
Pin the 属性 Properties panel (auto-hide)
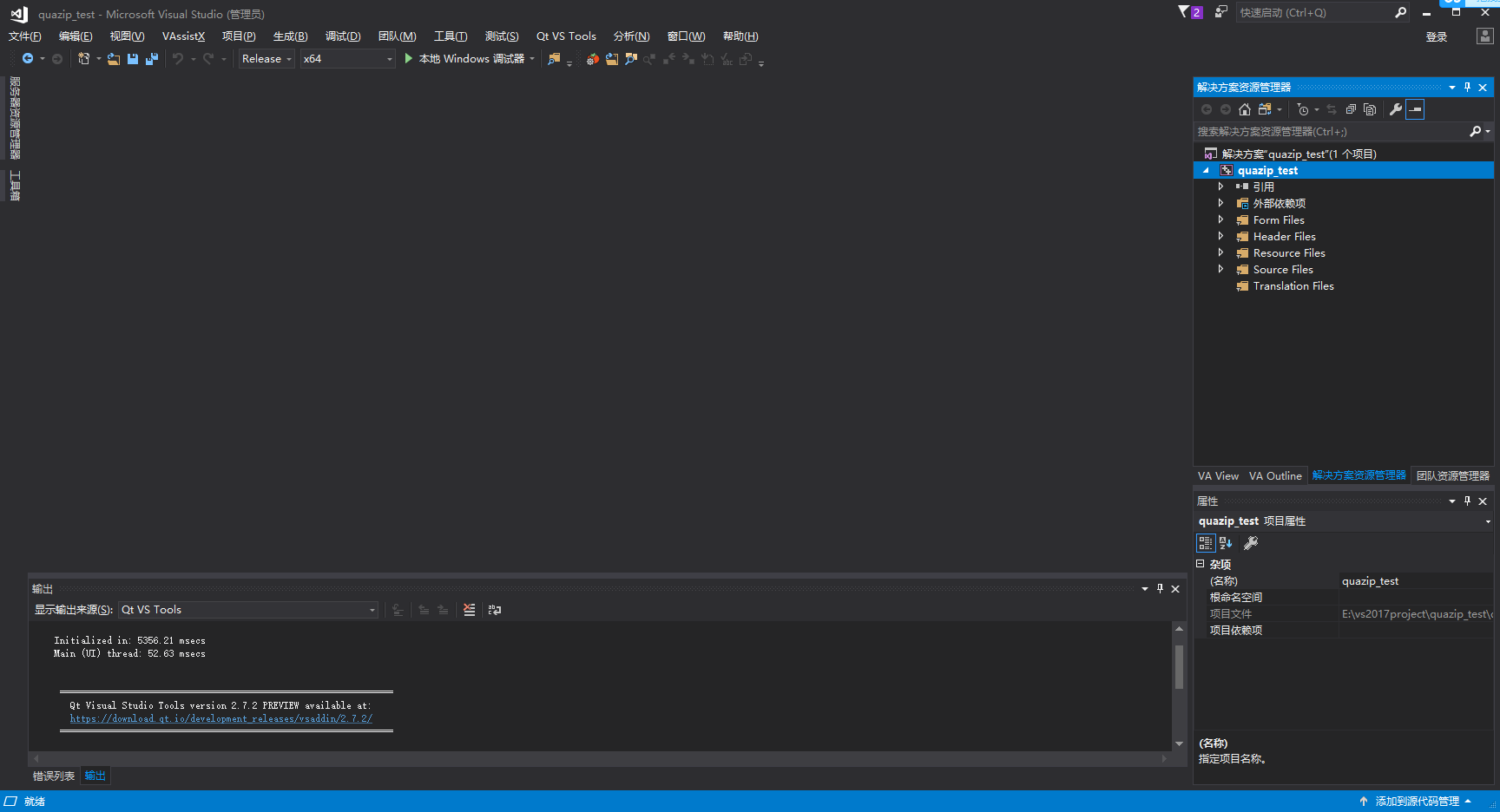[x=1467, y=501]
